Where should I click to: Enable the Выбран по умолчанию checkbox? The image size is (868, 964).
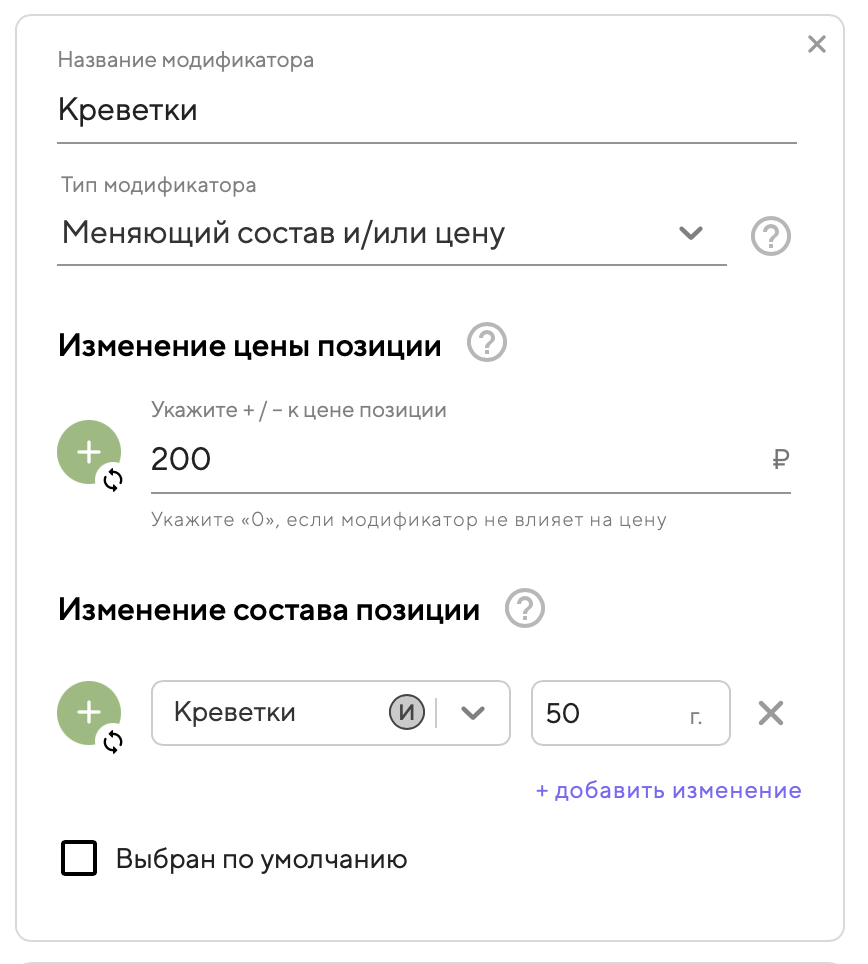click(x=79, y=859)
